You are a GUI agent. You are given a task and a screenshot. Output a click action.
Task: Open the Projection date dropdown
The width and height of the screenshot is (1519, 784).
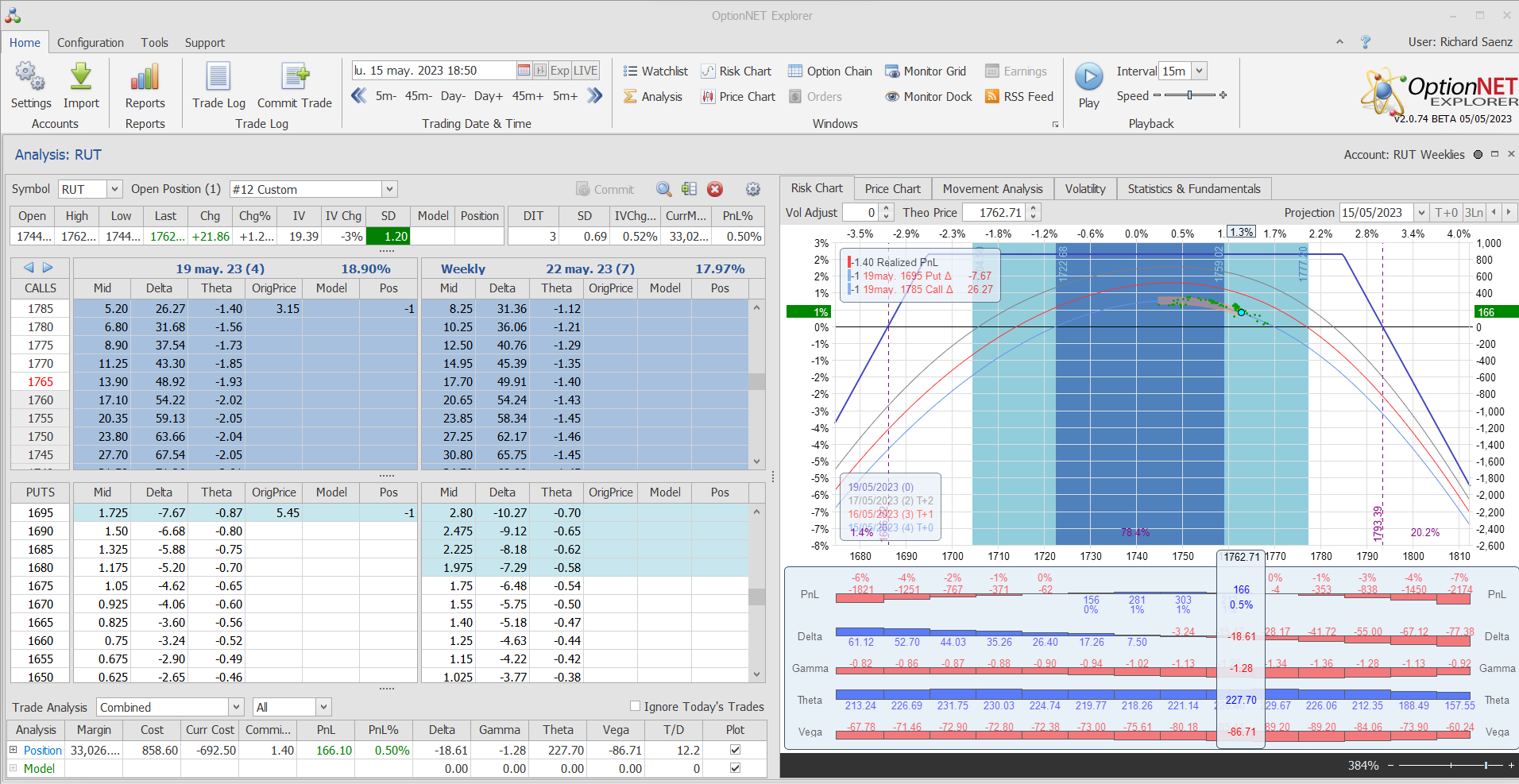click(x=1421, y=212)
